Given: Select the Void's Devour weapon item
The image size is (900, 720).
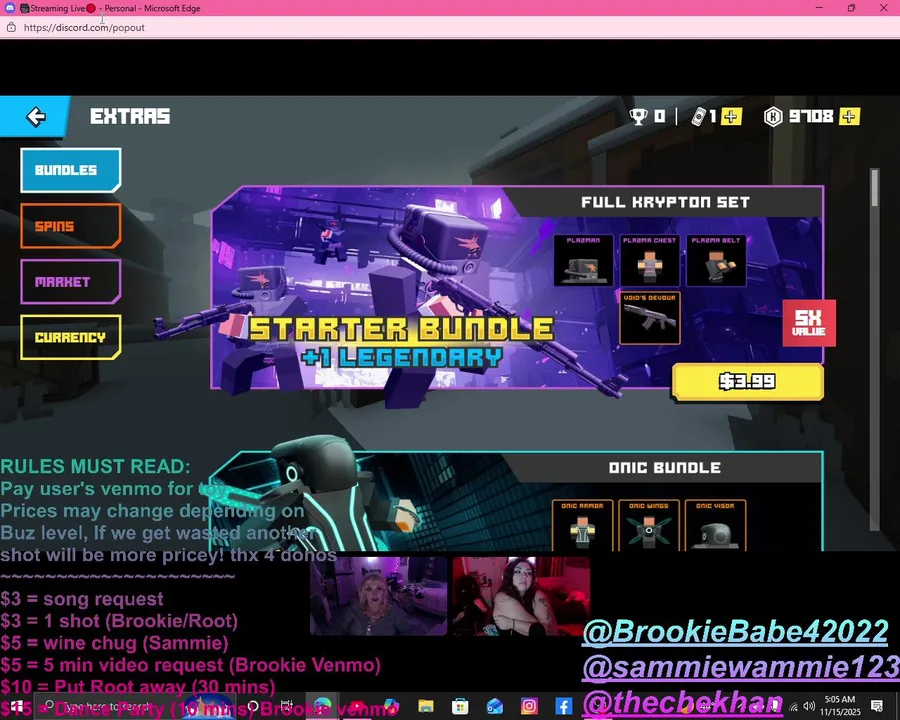Looking at the screenshot, I should pyautogui.click(x=650, y=318).
